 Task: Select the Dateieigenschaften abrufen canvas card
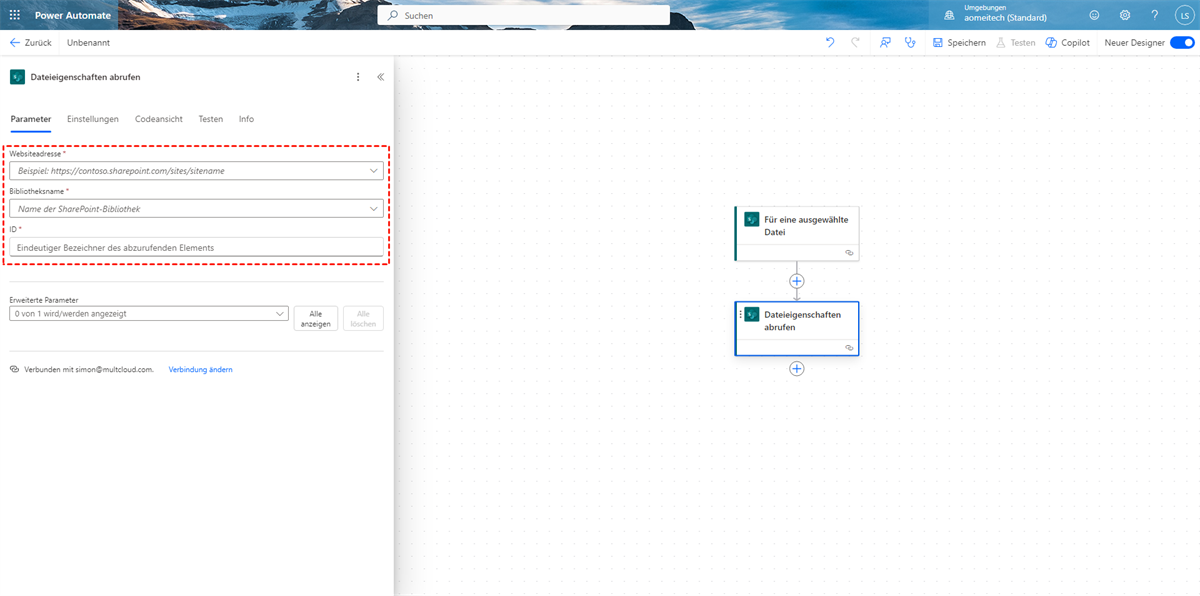(797, 328)
